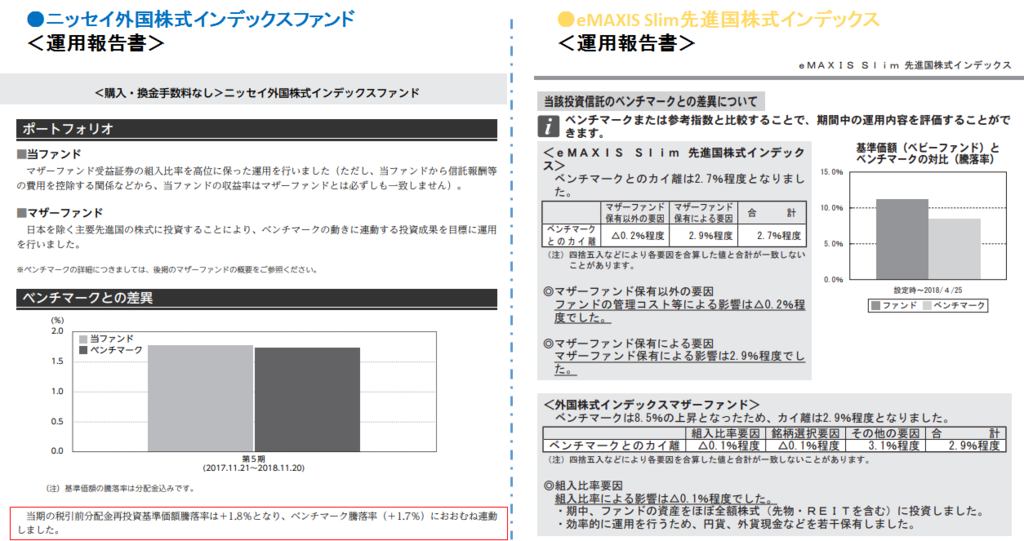Click the note 基準価額の騰落率は分配金込みです
The image size is (1024, 541).
point(120,488)
